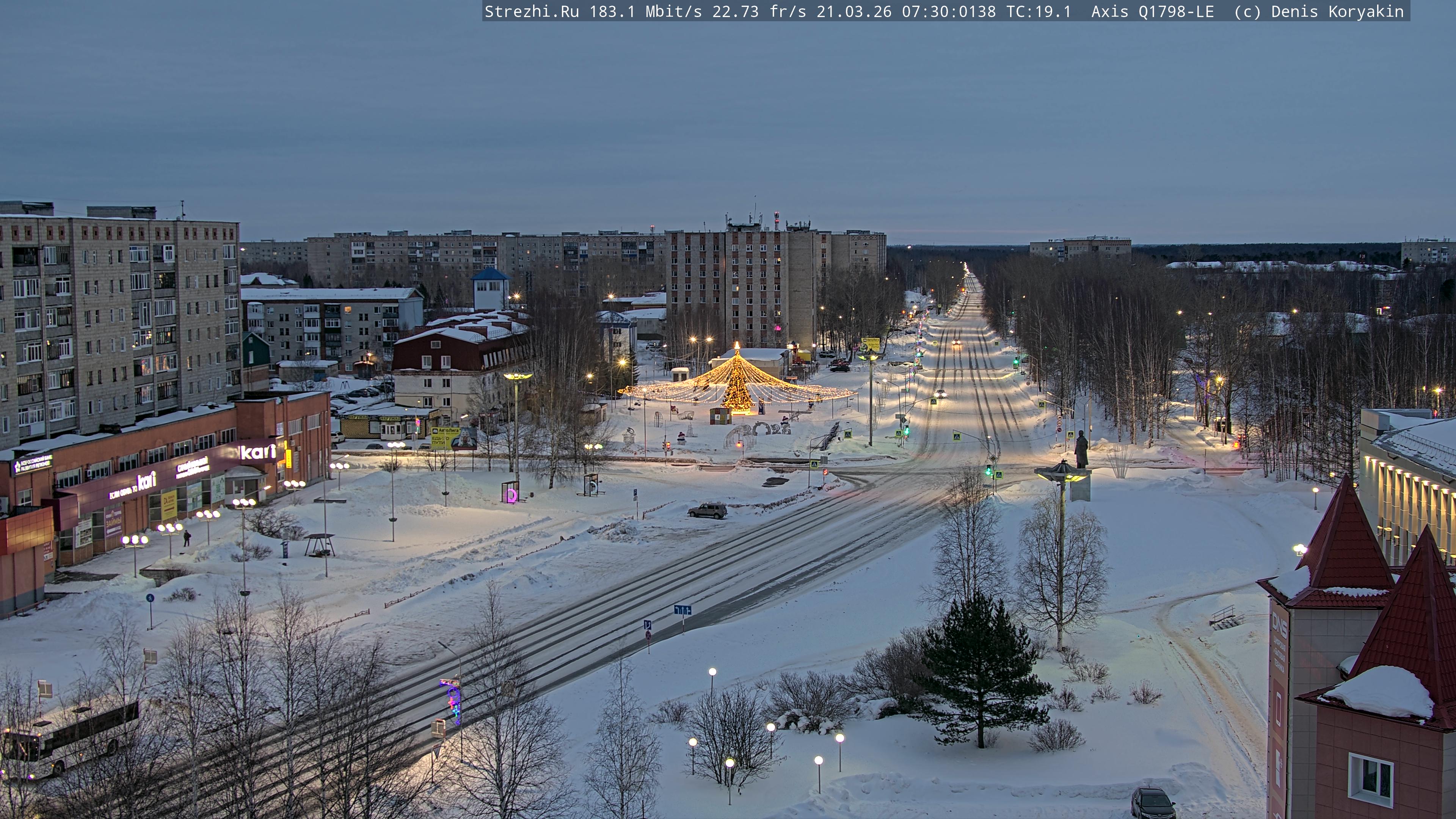Viewport: 1456px width, 819px height.
Task: Click the Axis Q1798-LE camera label
Action: pyautogui.click(x=1152, y=12)
